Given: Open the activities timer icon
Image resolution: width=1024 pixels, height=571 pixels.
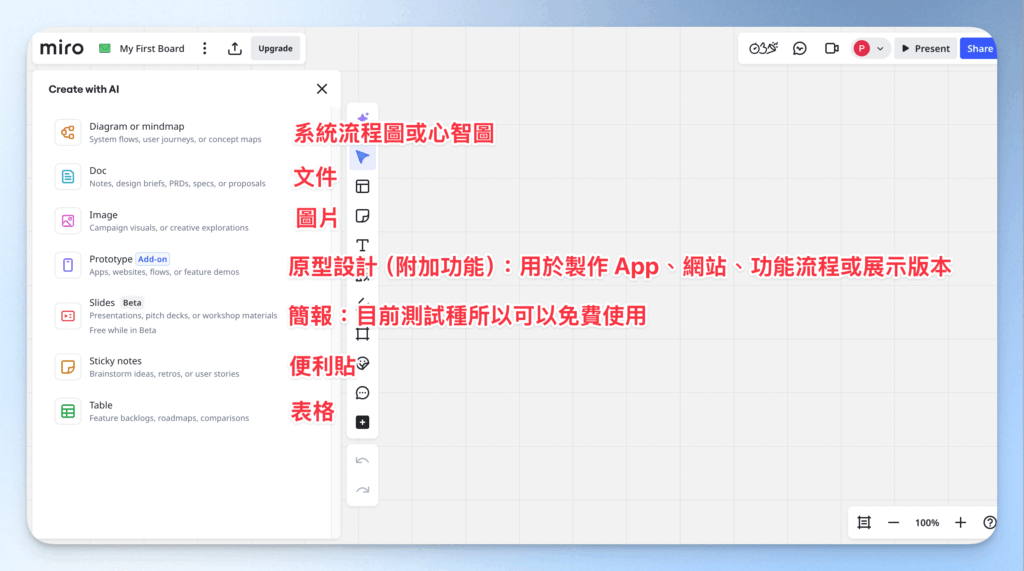Looking at the screenshot, I should tap(763, 48).
